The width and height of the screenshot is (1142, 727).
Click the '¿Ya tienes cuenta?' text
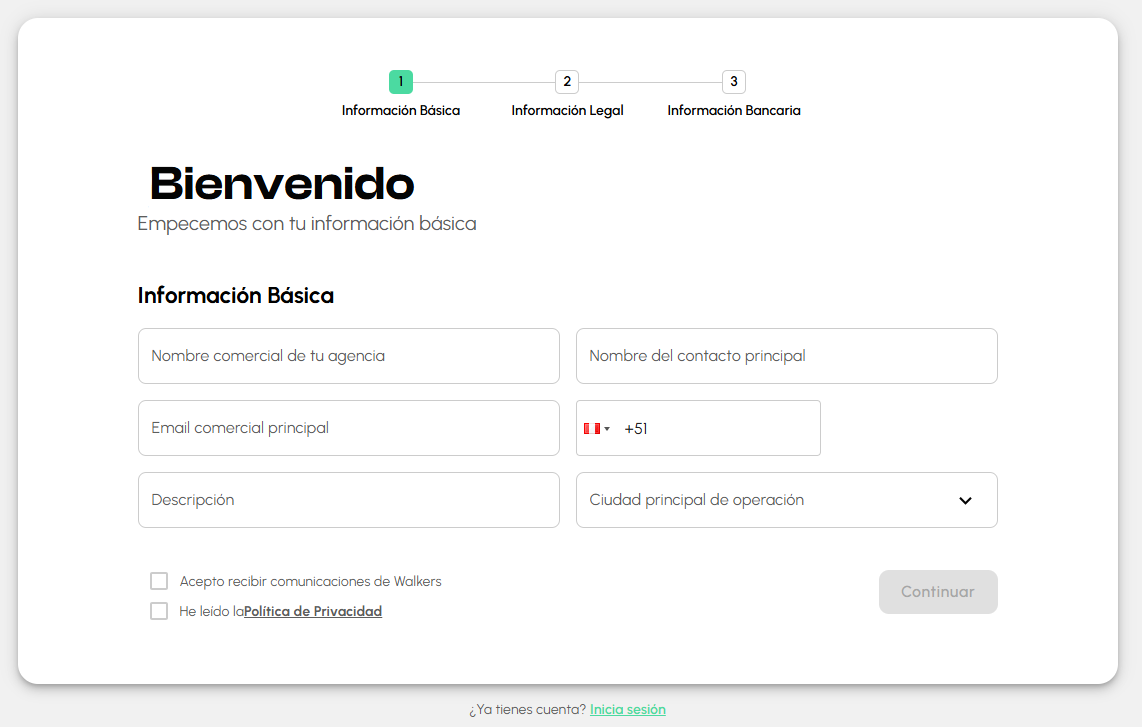pos(527,710)
